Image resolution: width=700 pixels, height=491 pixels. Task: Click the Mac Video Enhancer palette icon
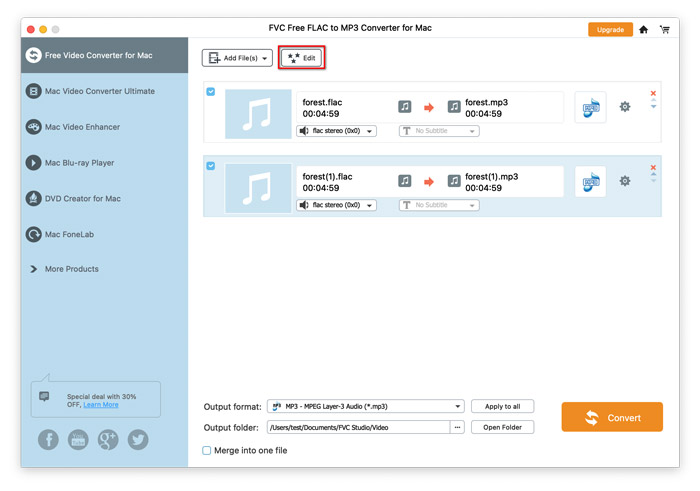(x=33, y=127)
